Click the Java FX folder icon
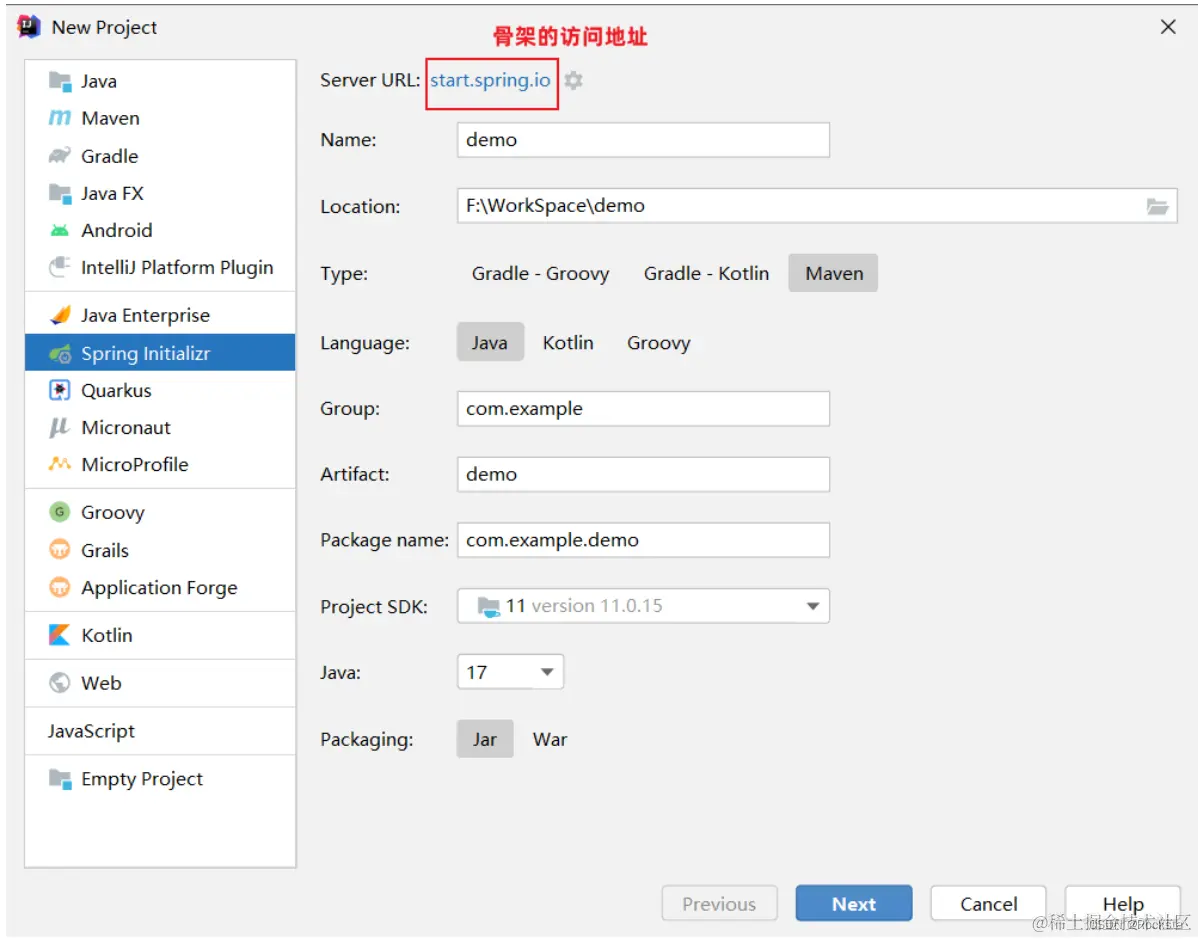Viewport: 1198px width, 939px height. 60,193
